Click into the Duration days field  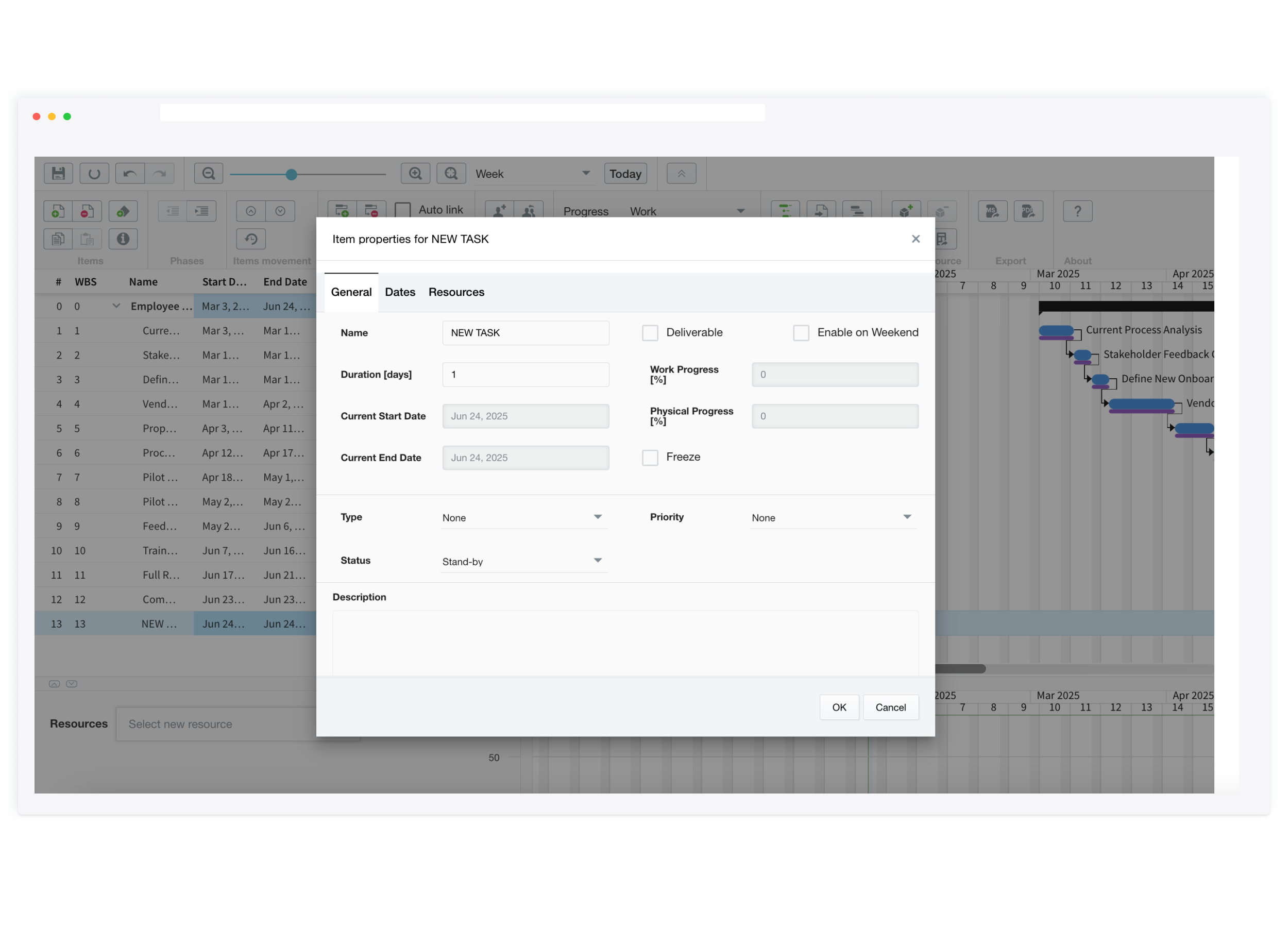click(525, 375)
